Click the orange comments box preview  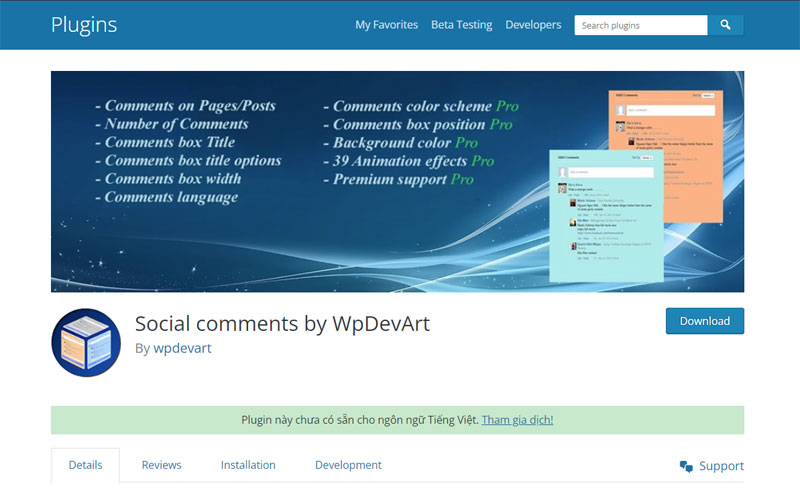coord(666,156)
